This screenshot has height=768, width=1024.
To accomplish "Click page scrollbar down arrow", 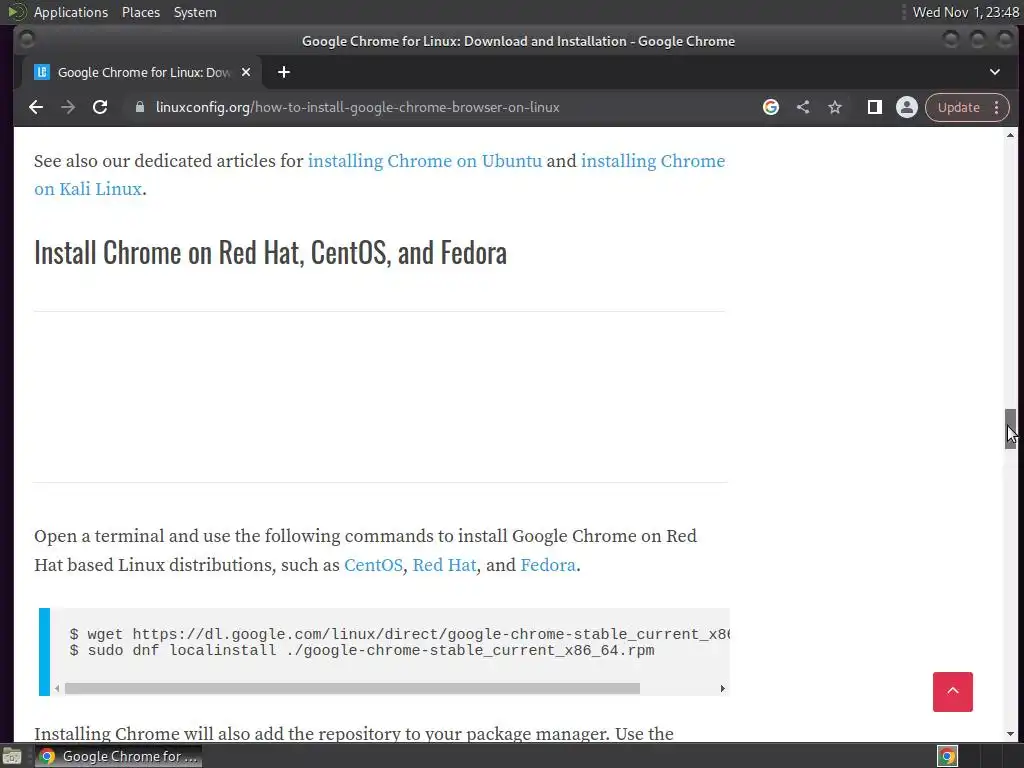I will (1010, 734).
